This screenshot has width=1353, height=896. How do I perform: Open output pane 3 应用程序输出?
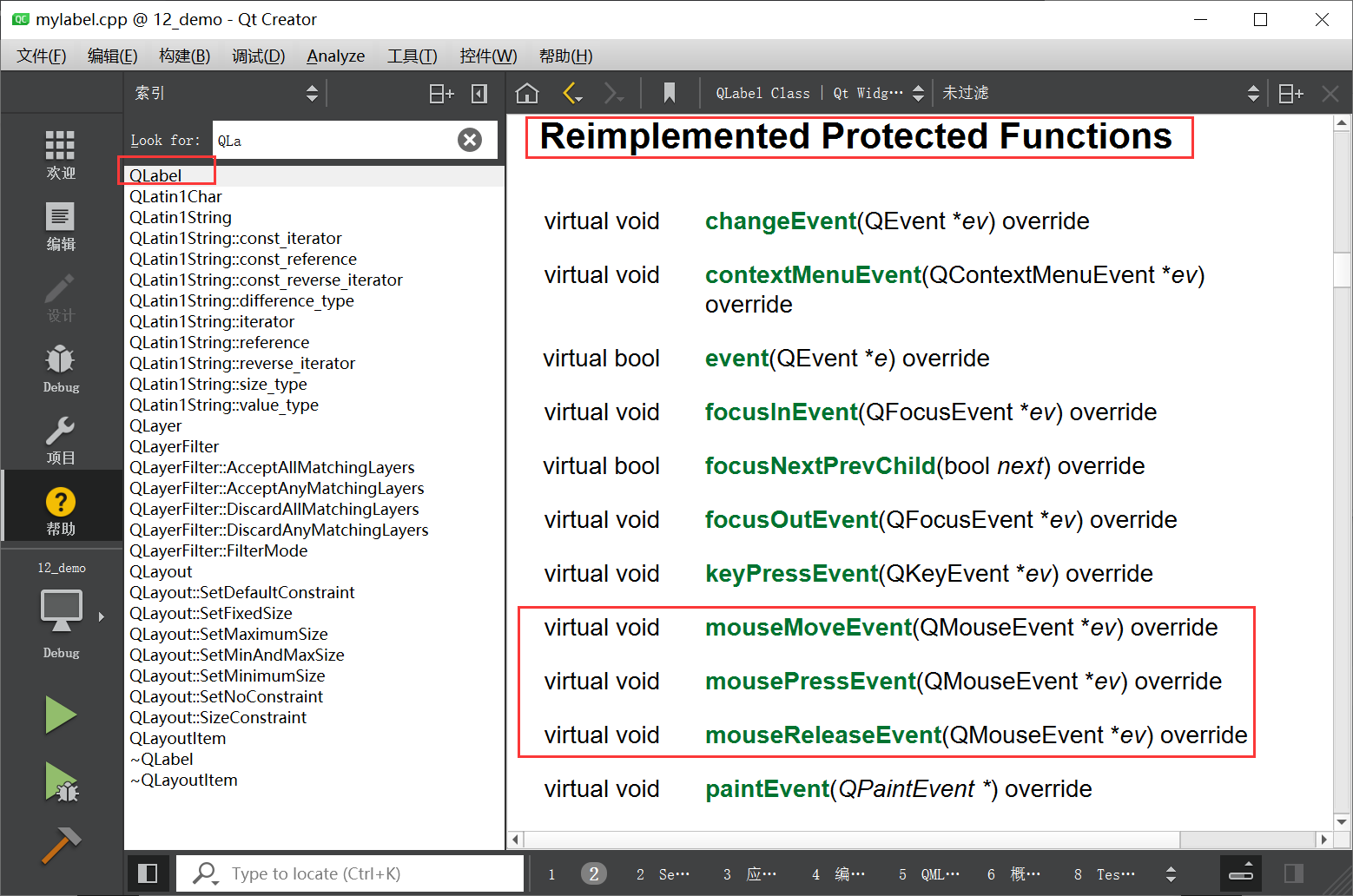pos(750,874)
